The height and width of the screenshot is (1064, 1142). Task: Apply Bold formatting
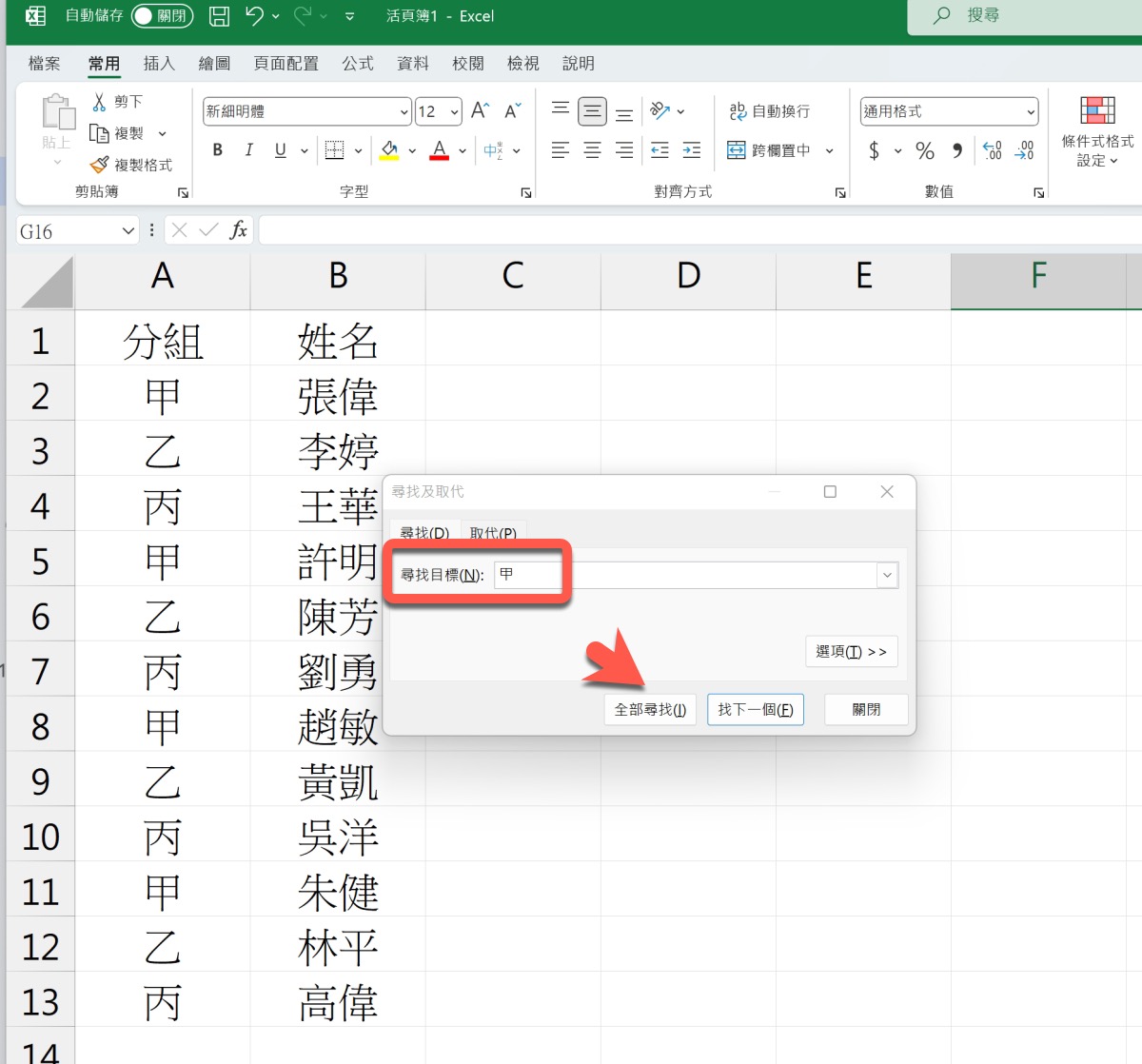[218, 150]
